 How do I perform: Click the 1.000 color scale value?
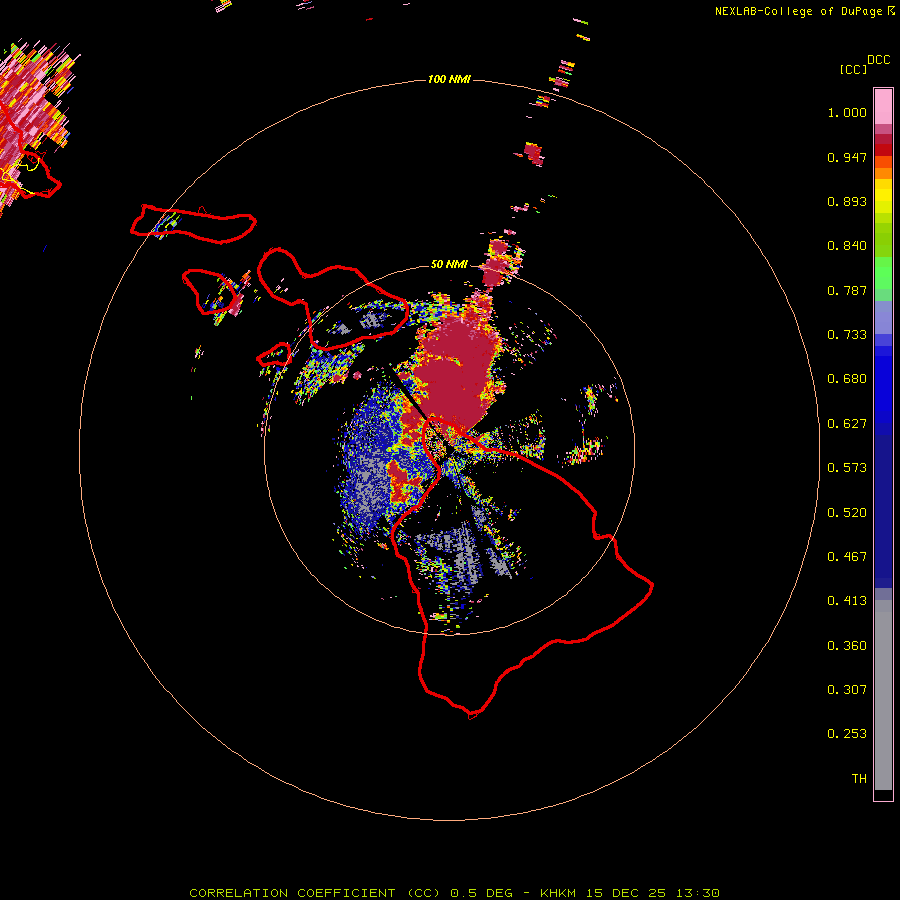click(x=847, y=112)
